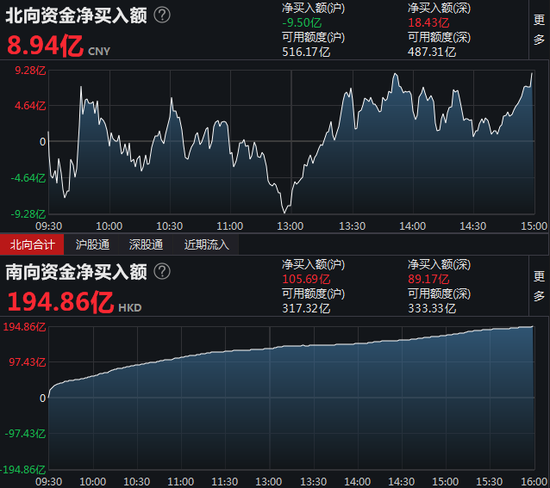Image resolution: width=550 pixels, height=488 pixels.
Task: Select the 北向资金净买入额 title
Action: point(76,15)
